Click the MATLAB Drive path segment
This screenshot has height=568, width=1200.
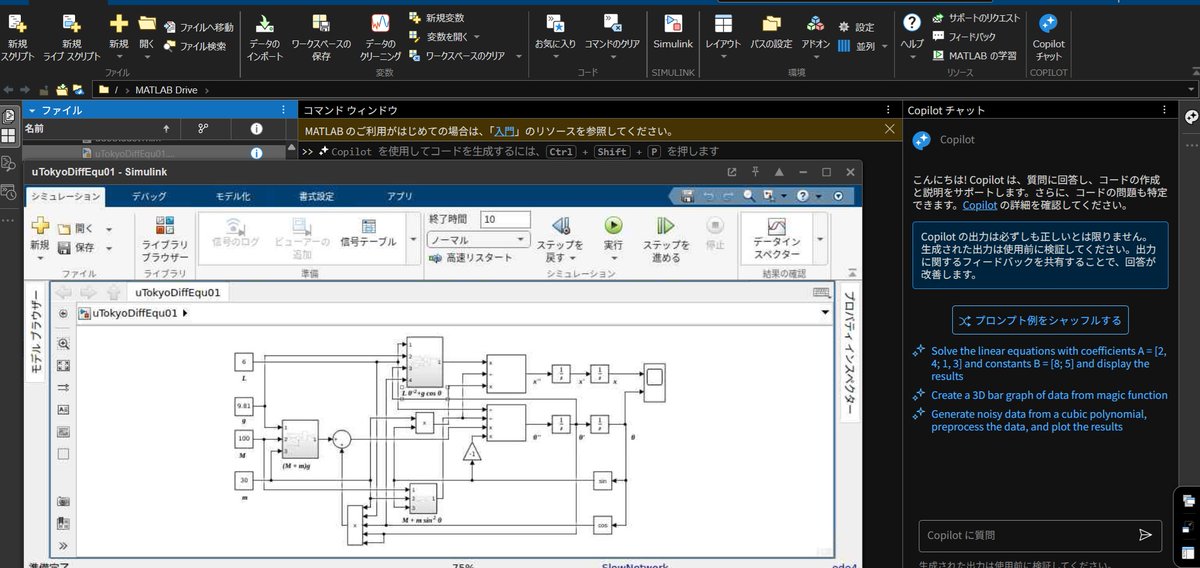167,90
